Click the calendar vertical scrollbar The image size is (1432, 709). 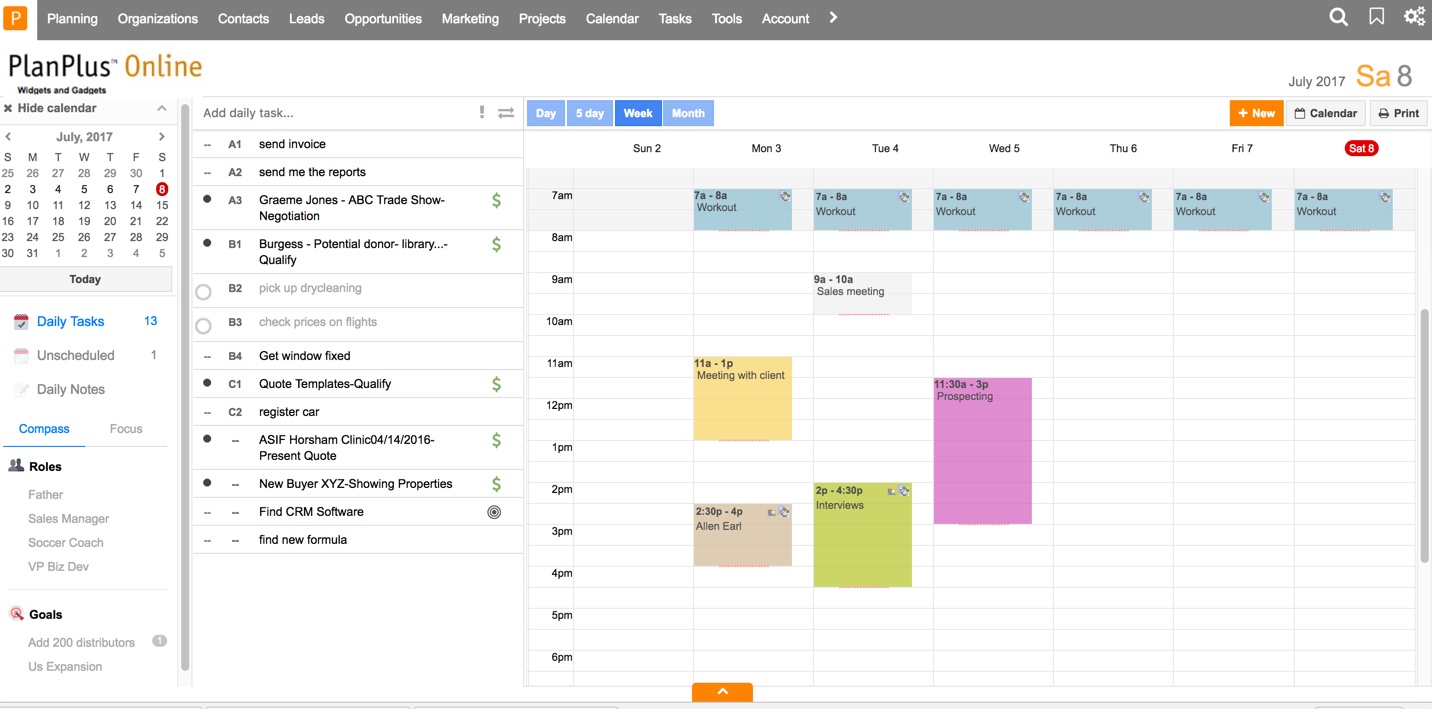[1424, 435]
